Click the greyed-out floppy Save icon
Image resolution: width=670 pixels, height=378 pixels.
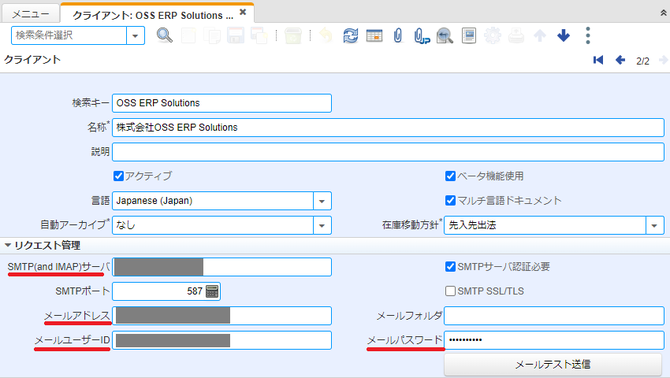235,35
